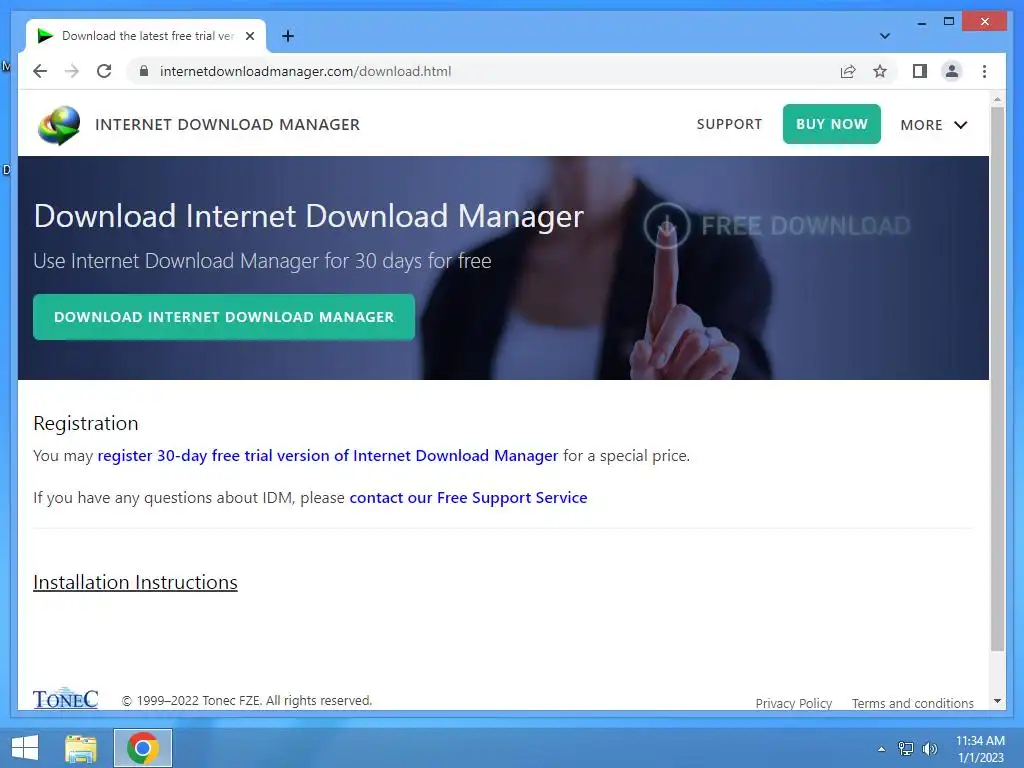Click the browser forward arrow
Screen dimensions: 1024x768
[72, 71]
